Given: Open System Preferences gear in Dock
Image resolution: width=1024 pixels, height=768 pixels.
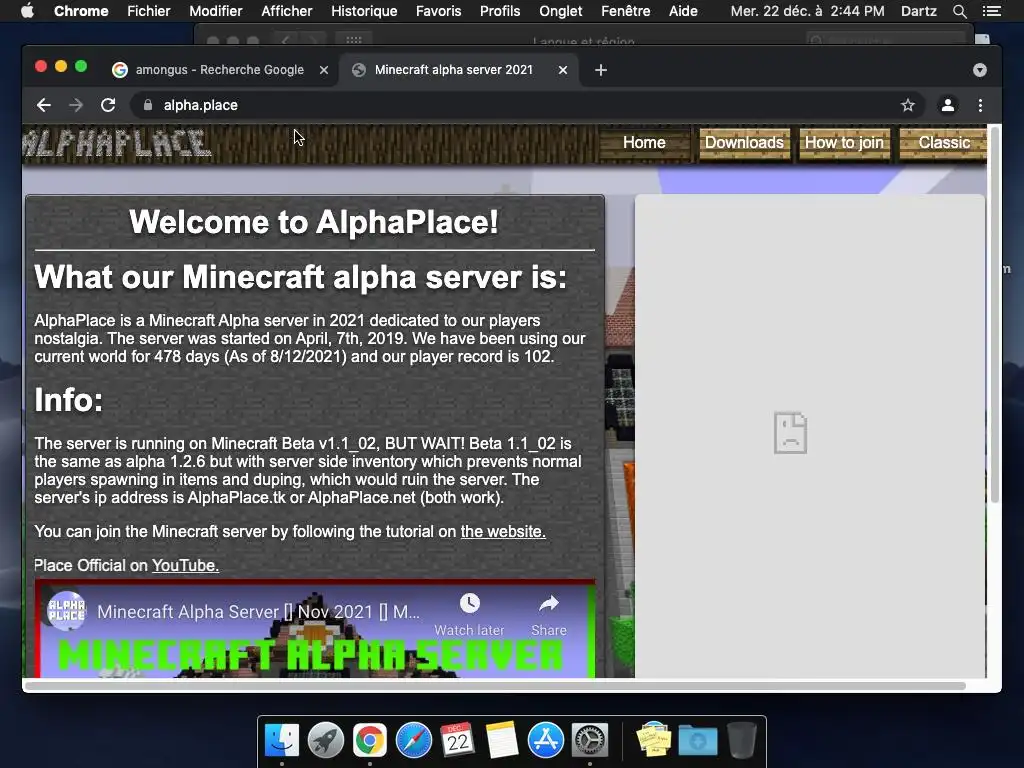Looking at the screenshot, I should click(x=590, y=740).
